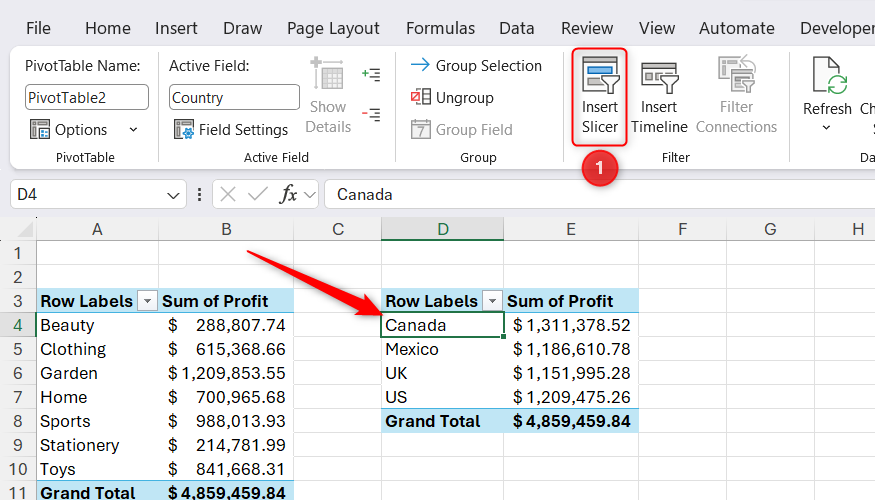Image resolution: width=875 pixels, height=500 pixels.
Task: Click the Group Selection arrow icon
Action: pos(420,65)
